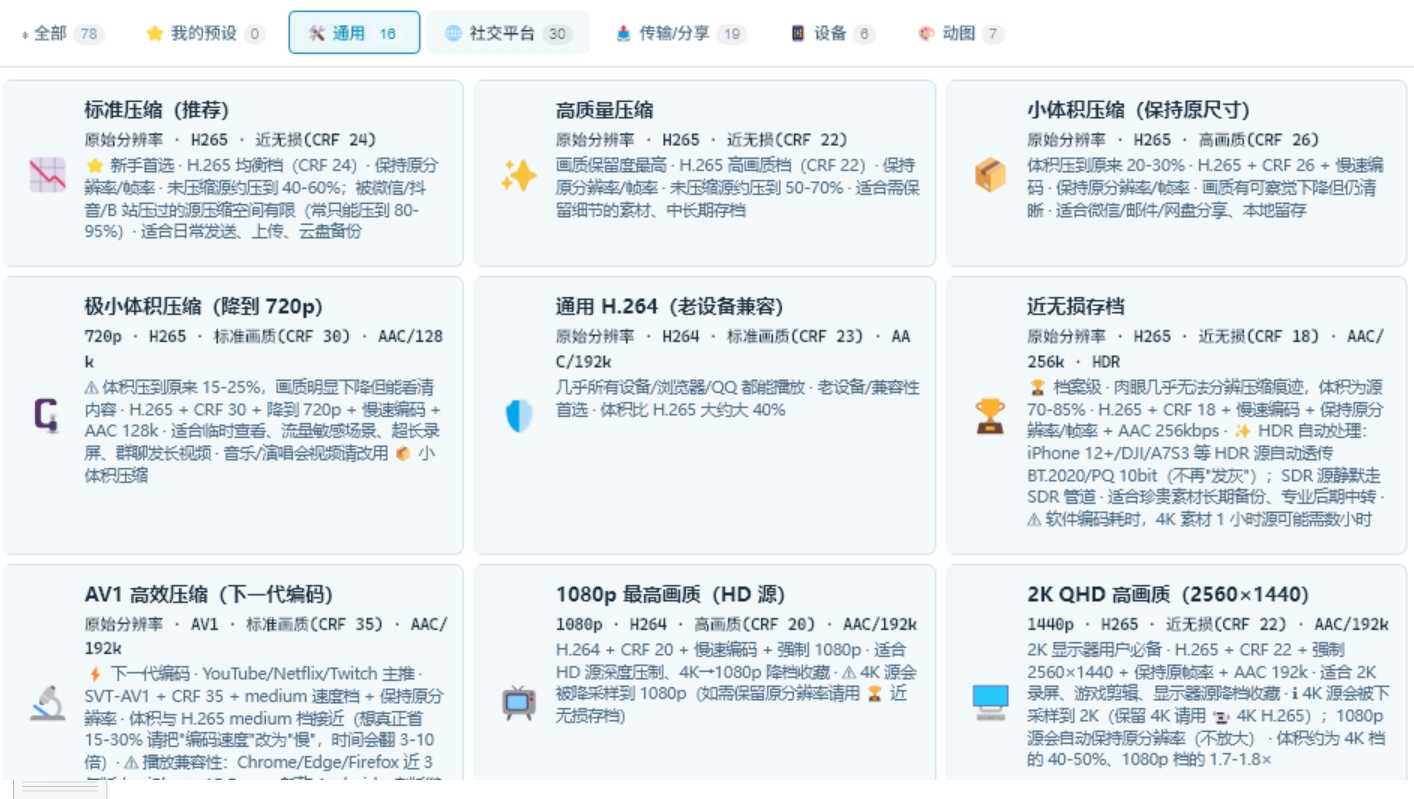Image resolution: width=1414 pixels, height=799 pixels.
Task: Click the downward chart icon of 标准压缩
Action: [47, 175]
